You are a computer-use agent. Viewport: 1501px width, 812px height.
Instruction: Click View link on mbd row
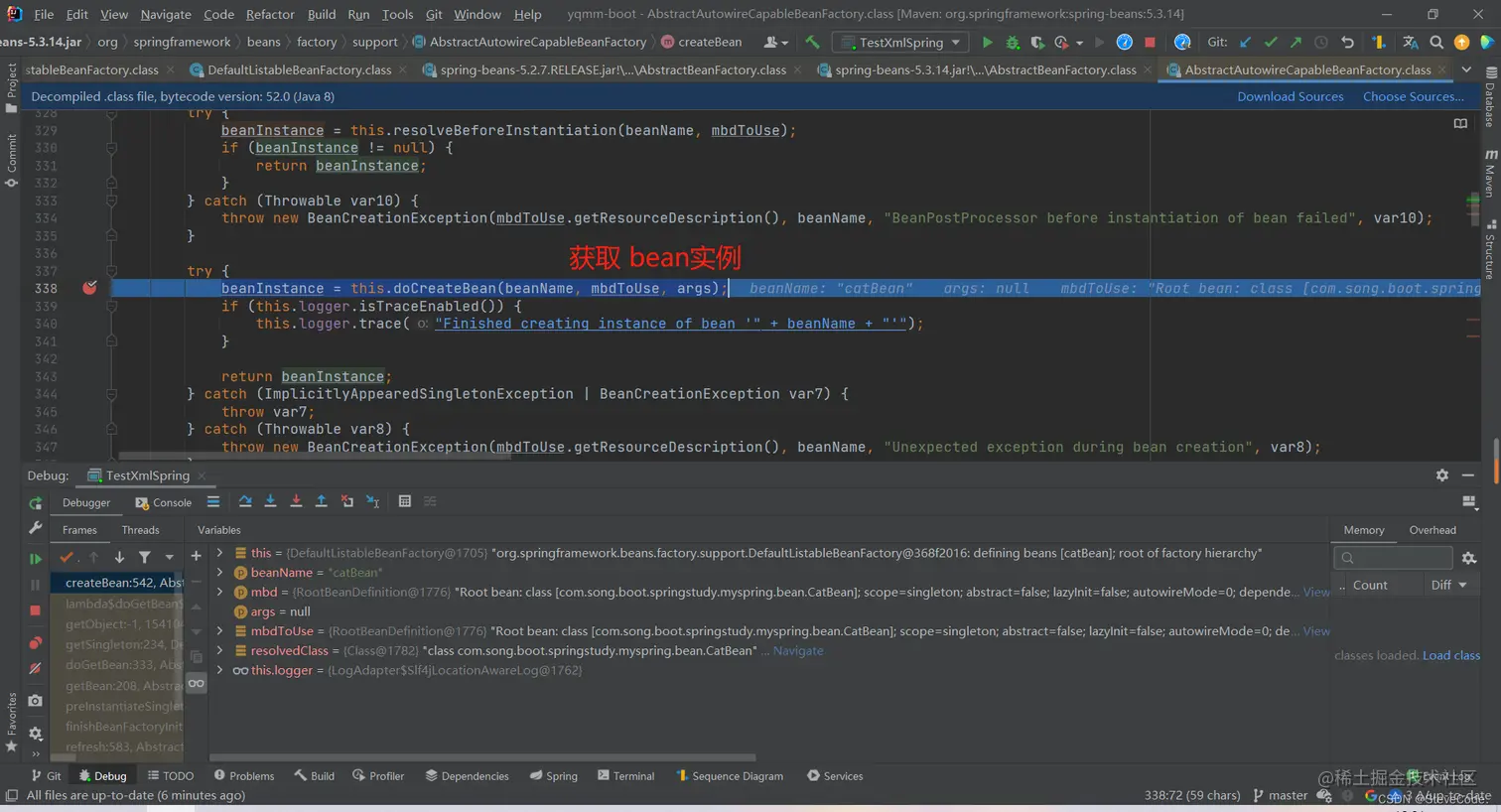pos(1316,592)
